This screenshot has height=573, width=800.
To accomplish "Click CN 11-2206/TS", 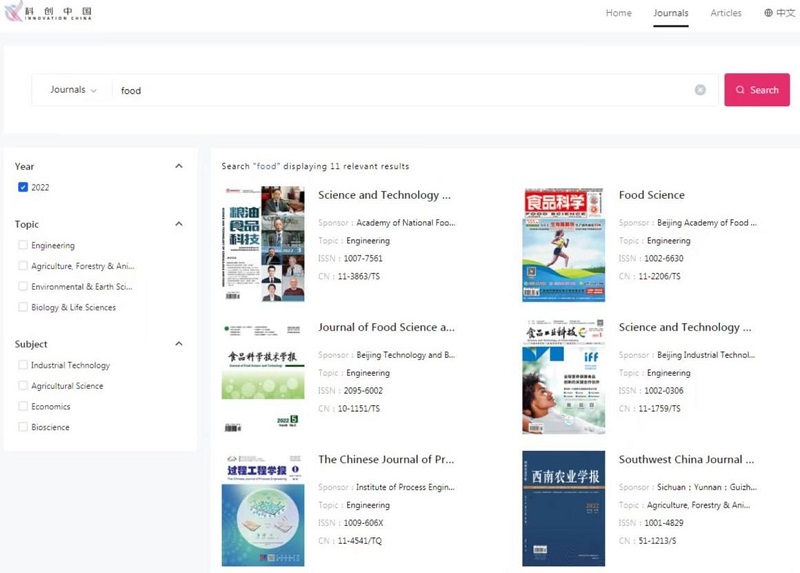I will tap(659, 276).
